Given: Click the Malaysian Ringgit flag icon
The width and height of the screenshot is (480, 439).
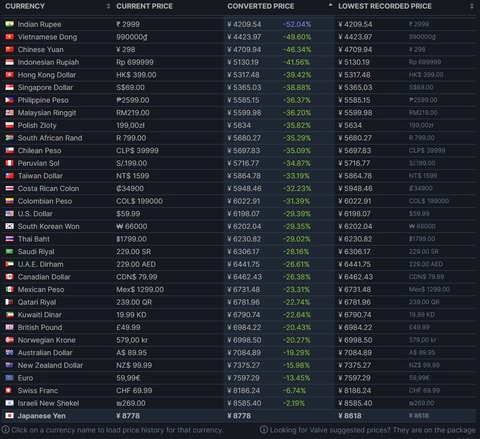Looking at the screenshot, I should point(9,113).
